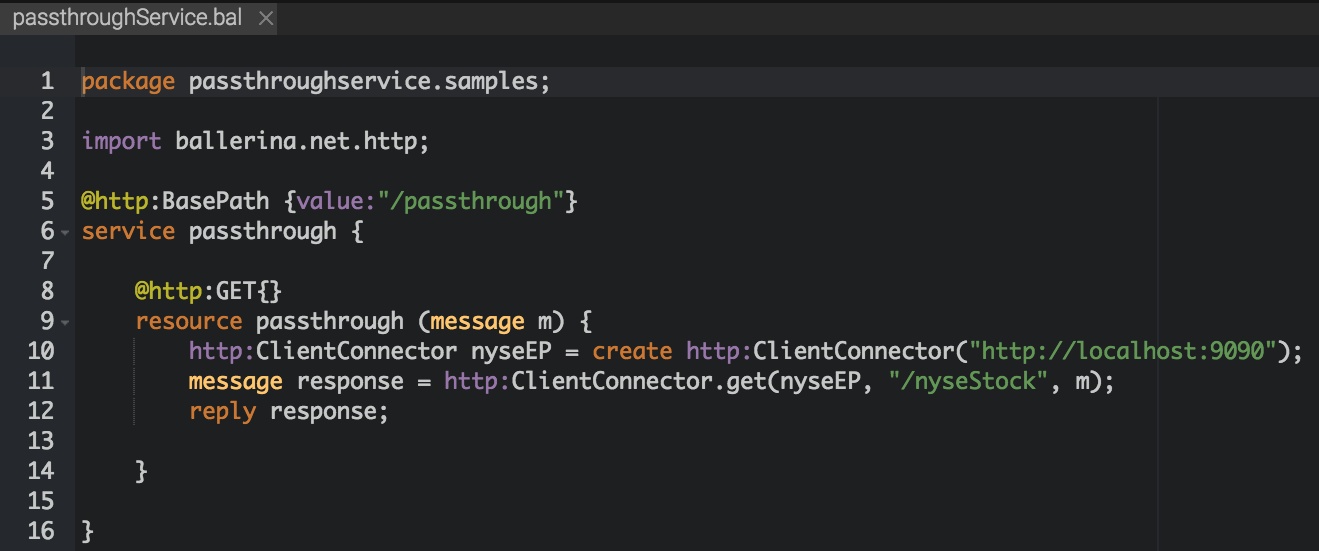
Task: Click the "http://localhost:9090" URL string
Action: [1130, 351]
